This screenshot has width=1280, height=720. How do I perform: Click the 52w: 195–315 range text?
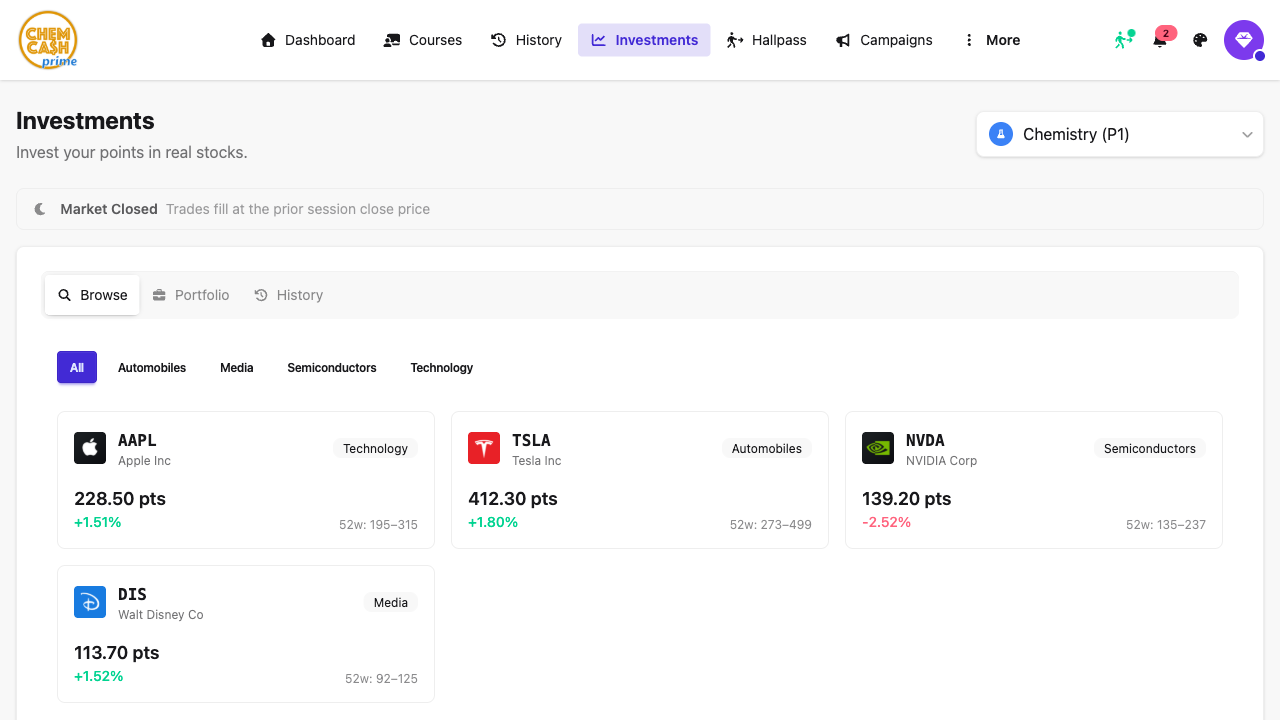378,524
